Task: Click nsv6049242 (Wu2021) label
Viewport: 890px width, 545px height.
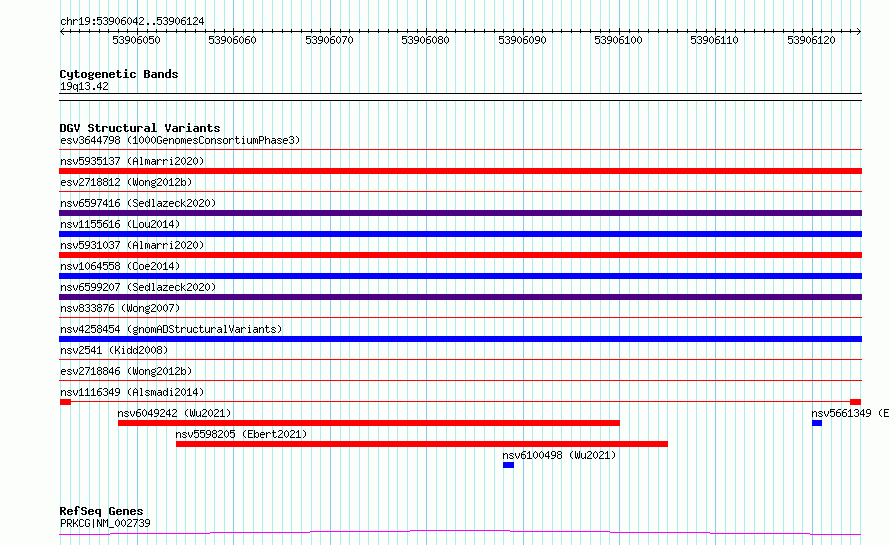Action: (174, 413)
